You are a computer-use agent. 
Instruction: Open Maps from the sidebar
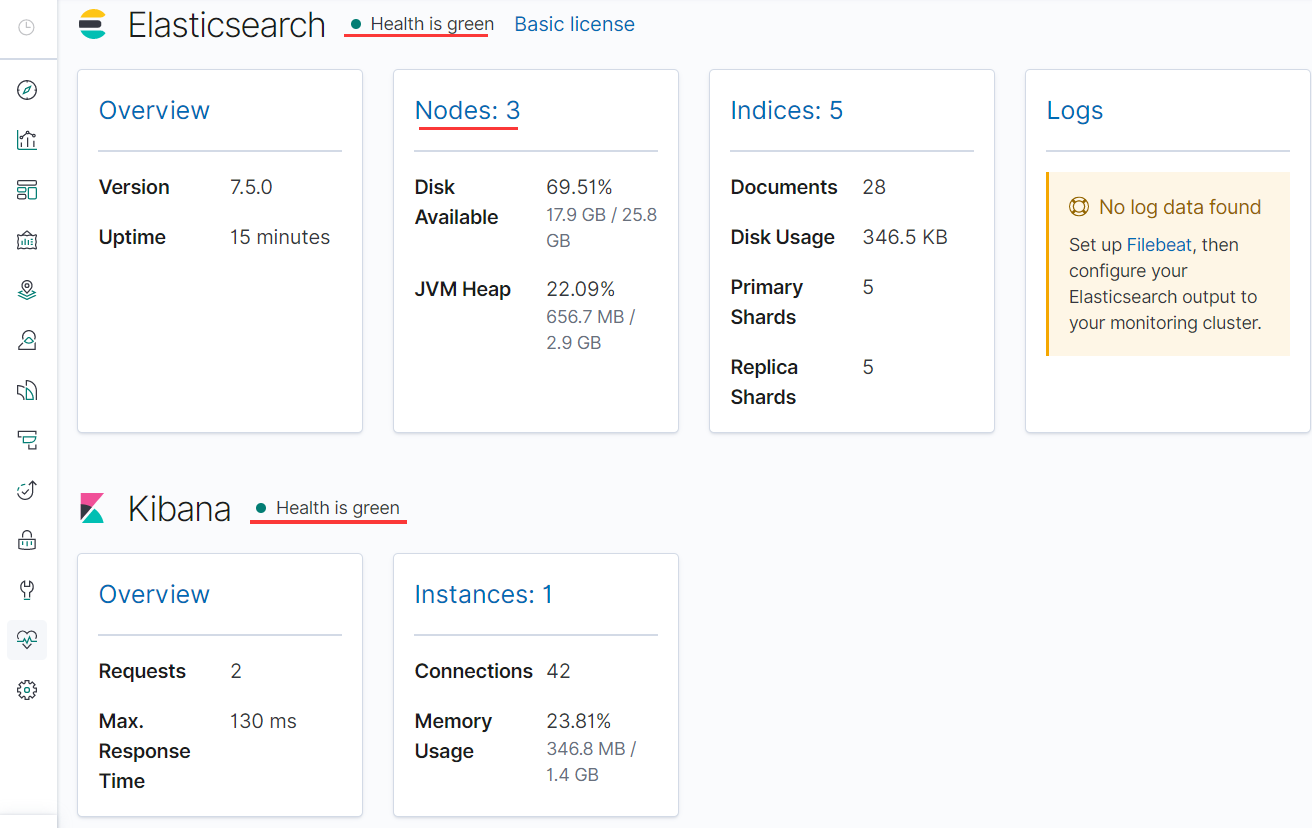pos(27,290)
